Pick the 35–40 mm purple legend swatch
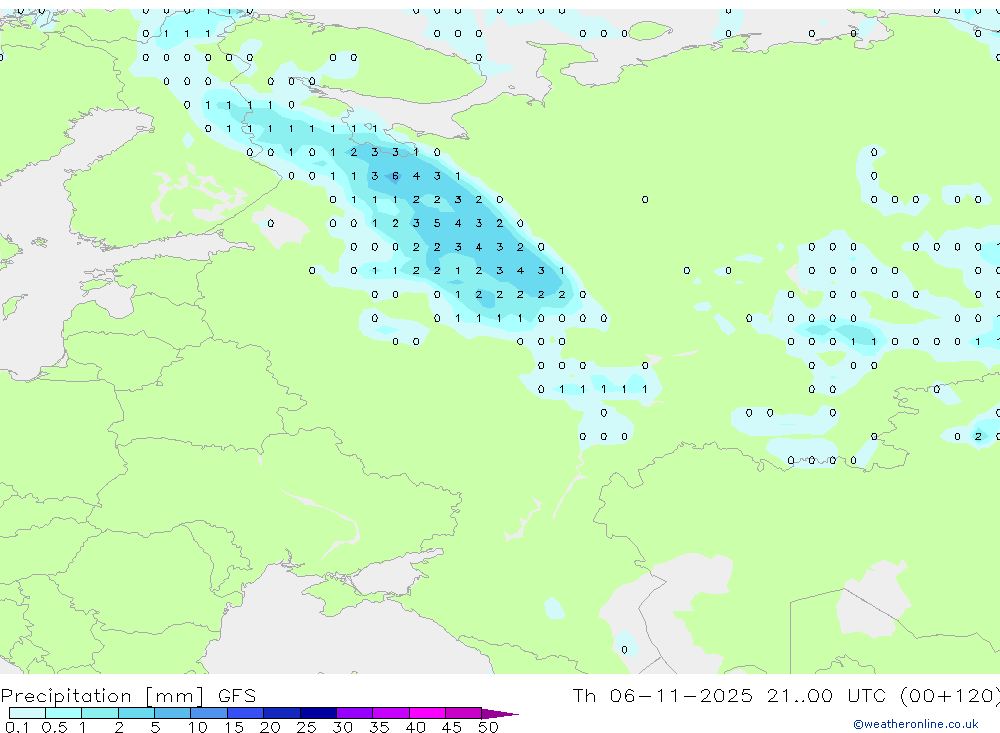1000x733 pixels. [x=391, y=713]
